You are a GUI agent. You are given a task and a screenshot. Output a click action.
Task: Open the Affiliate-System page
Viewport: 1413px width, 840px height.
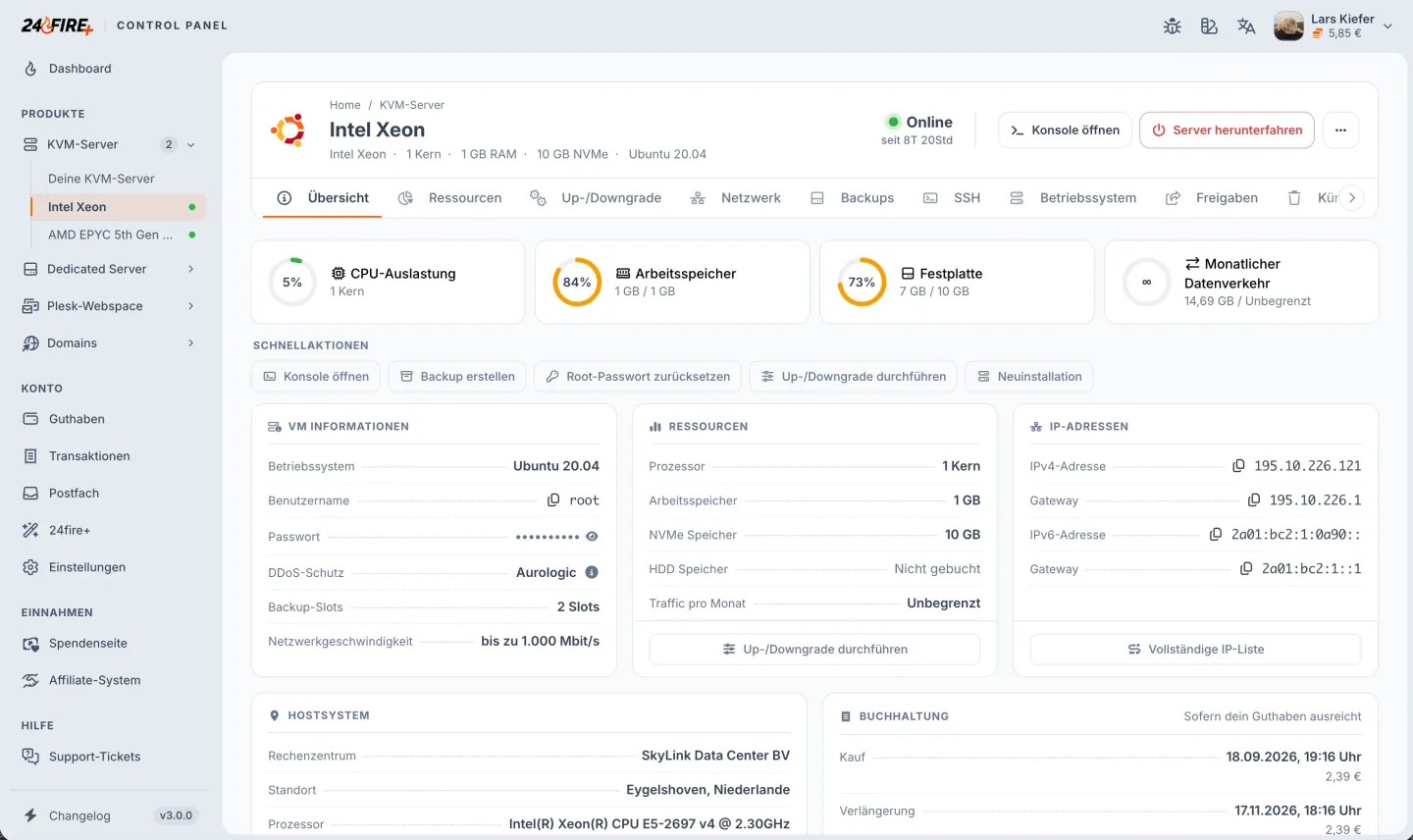tap(94, 680)
